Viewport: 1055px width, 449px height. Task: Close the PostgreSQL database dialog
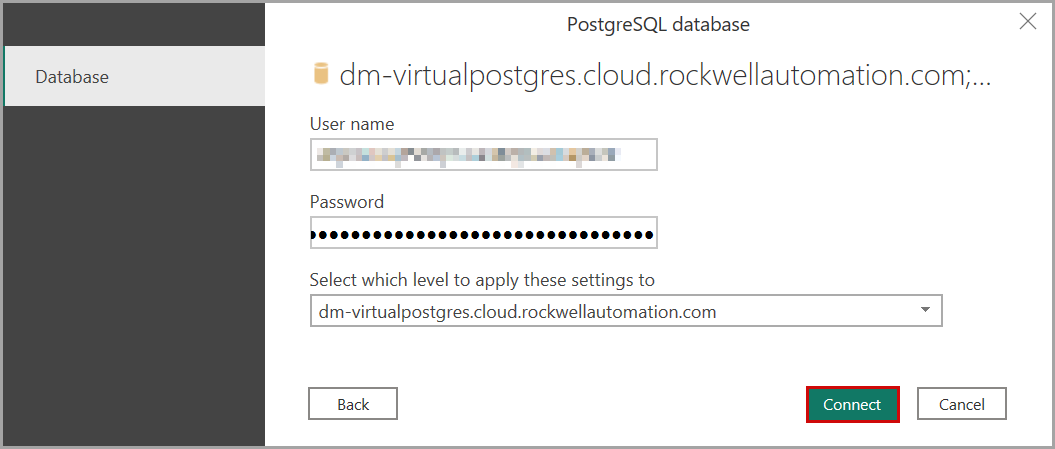[x=1027, y=21]
